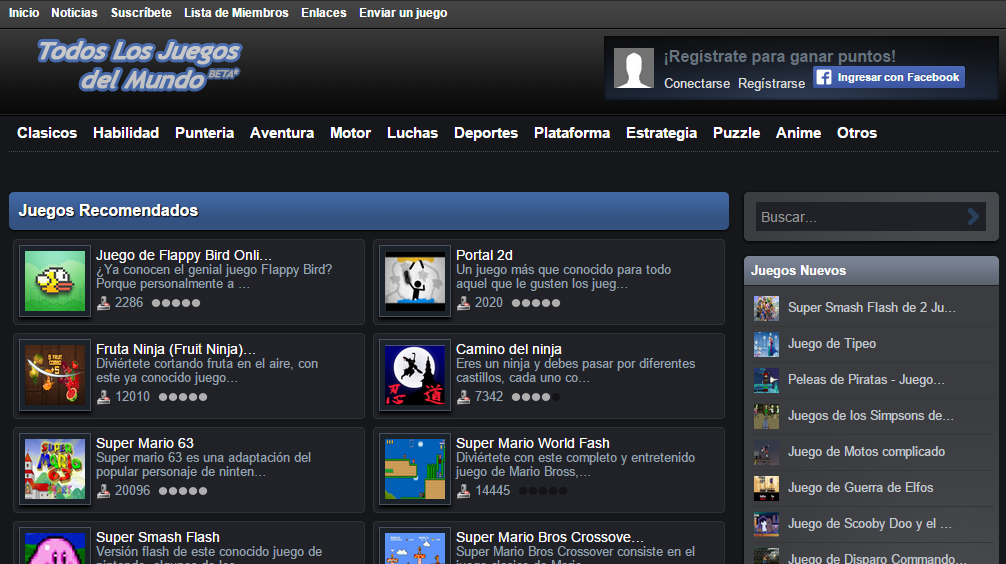
Task: Select the Aventura category menu item
Action: click(282, 133)
